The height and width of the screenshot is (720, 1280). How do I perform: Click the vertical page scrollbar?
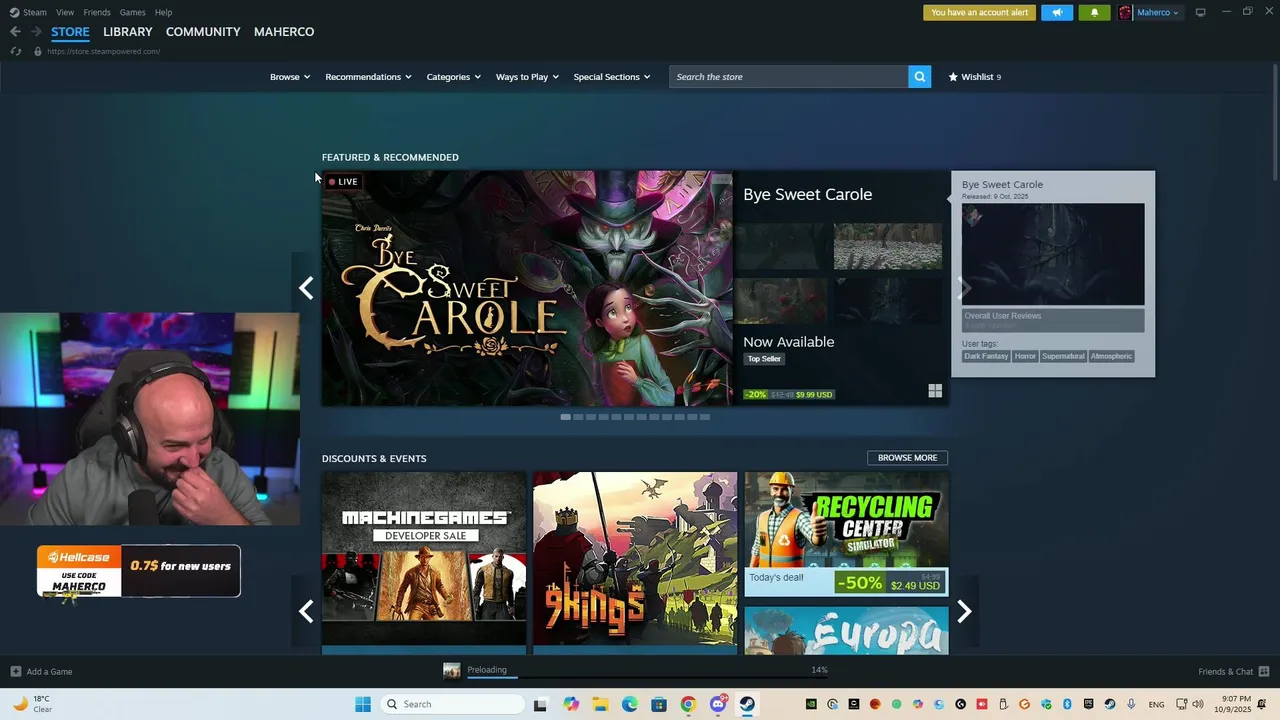pyautogui.click(x=1274, y=120)
